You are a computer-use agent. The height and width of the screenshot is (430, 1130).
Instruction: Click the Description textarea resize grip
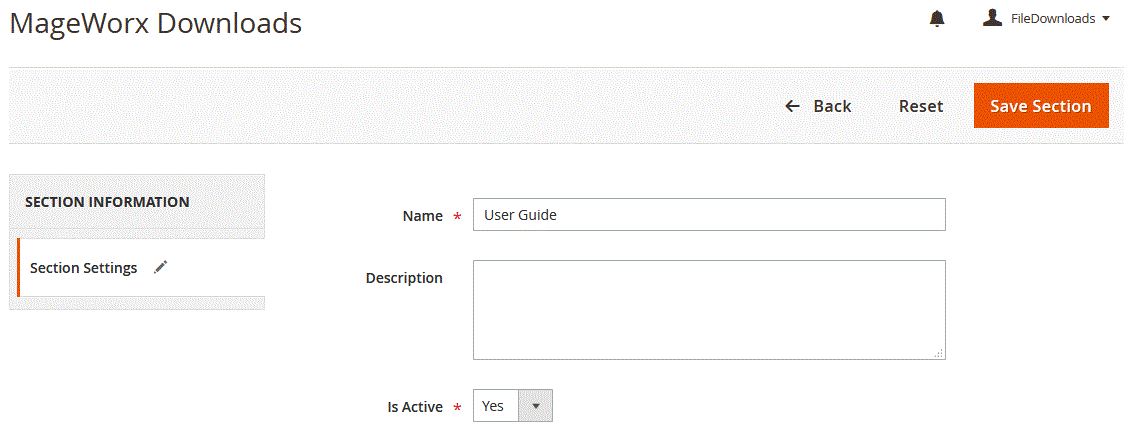(938, 353)
